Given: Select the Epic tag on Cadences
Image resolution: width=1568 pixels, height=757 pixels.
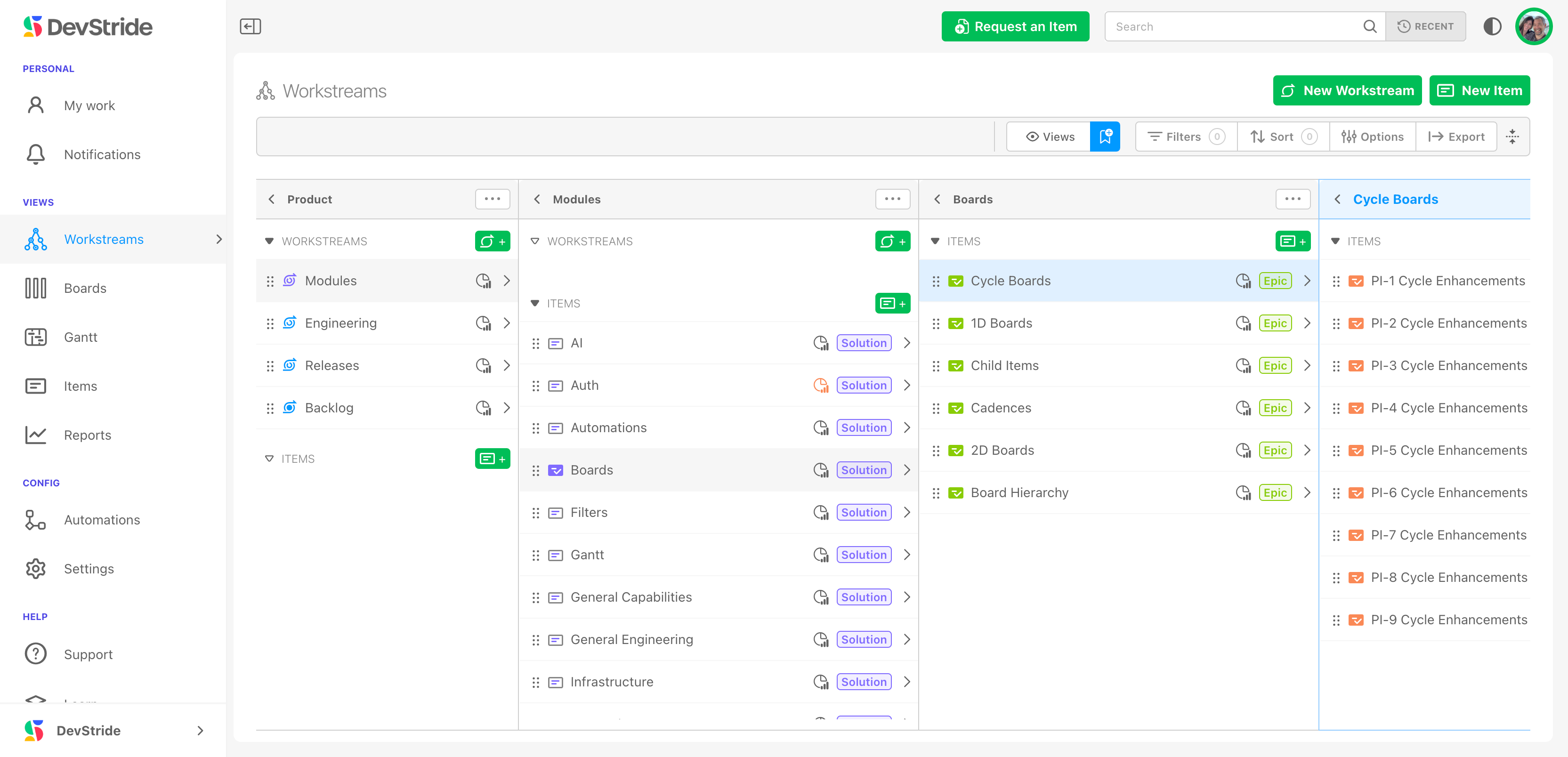Looking at the screenshot, I should click(x=1275, y=408).
